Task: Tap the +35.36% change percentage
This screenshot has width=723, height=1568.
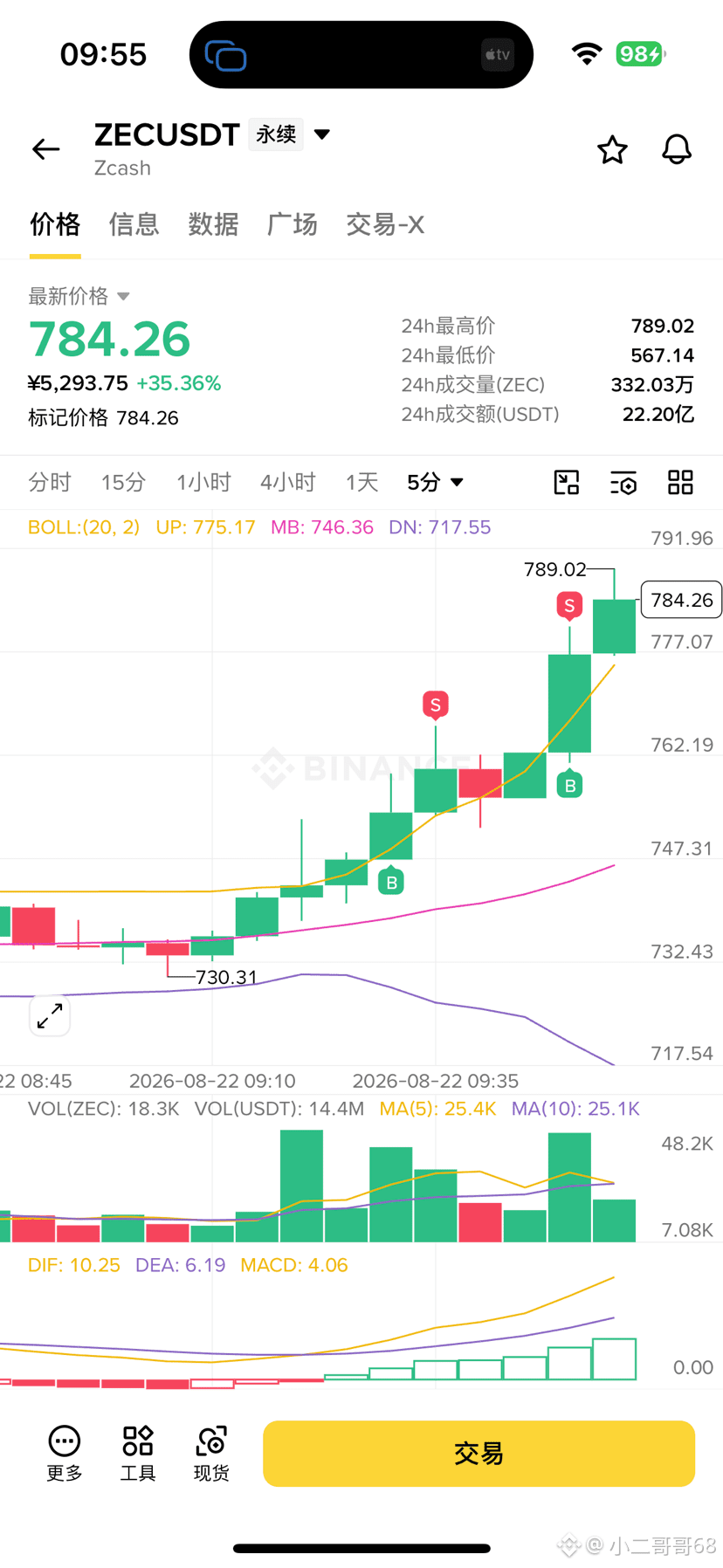Action: coord(179,383)
